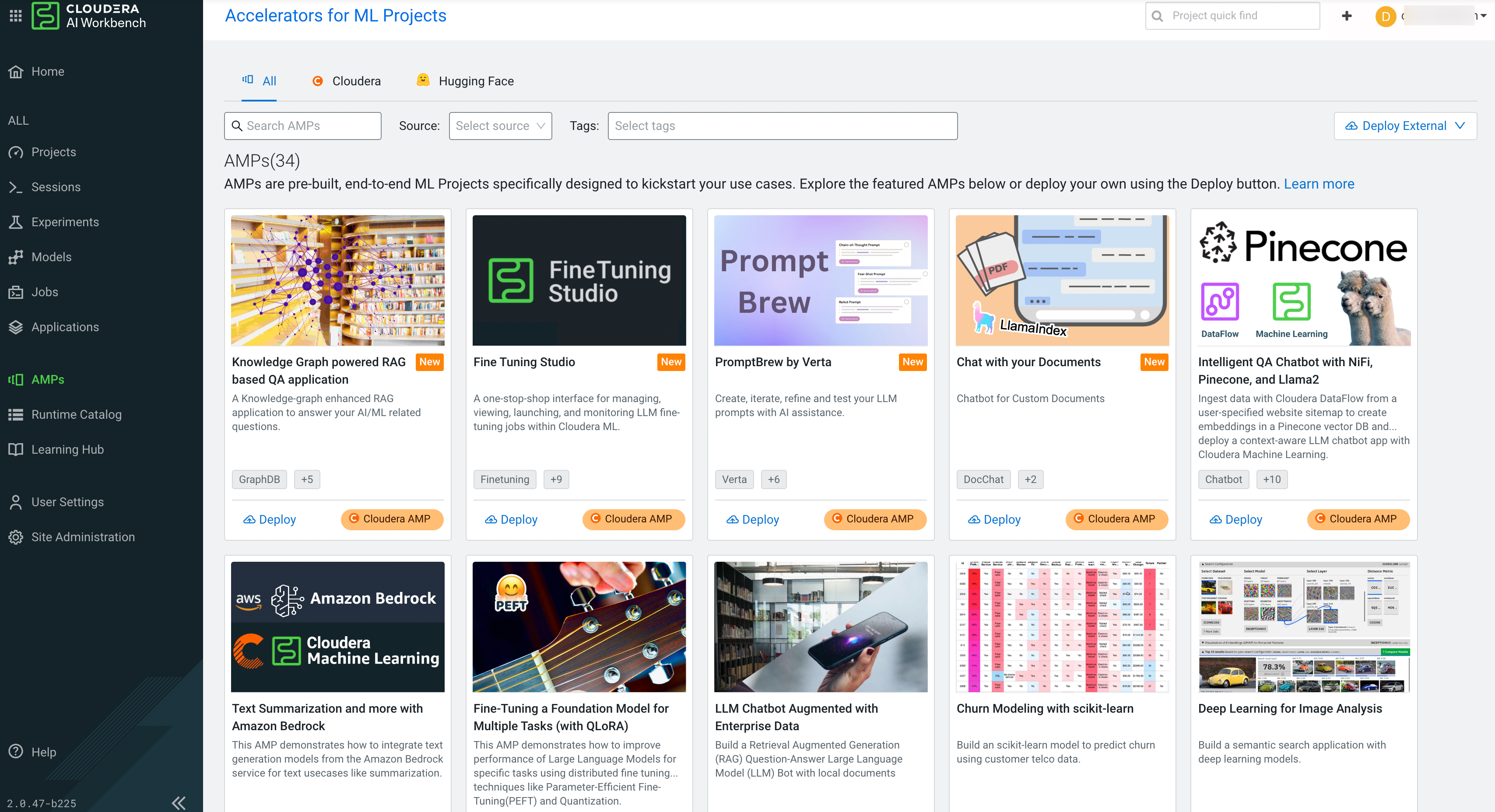
Task: Open the PromptBrew thumbnail image
Action: 820,281
